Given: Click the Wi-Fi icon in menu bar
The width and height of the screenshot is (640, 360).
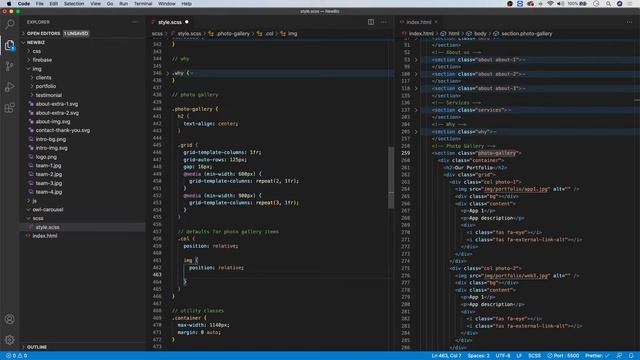Looking at the screenshot, I should pyautogui.click(x=550, y=4).
